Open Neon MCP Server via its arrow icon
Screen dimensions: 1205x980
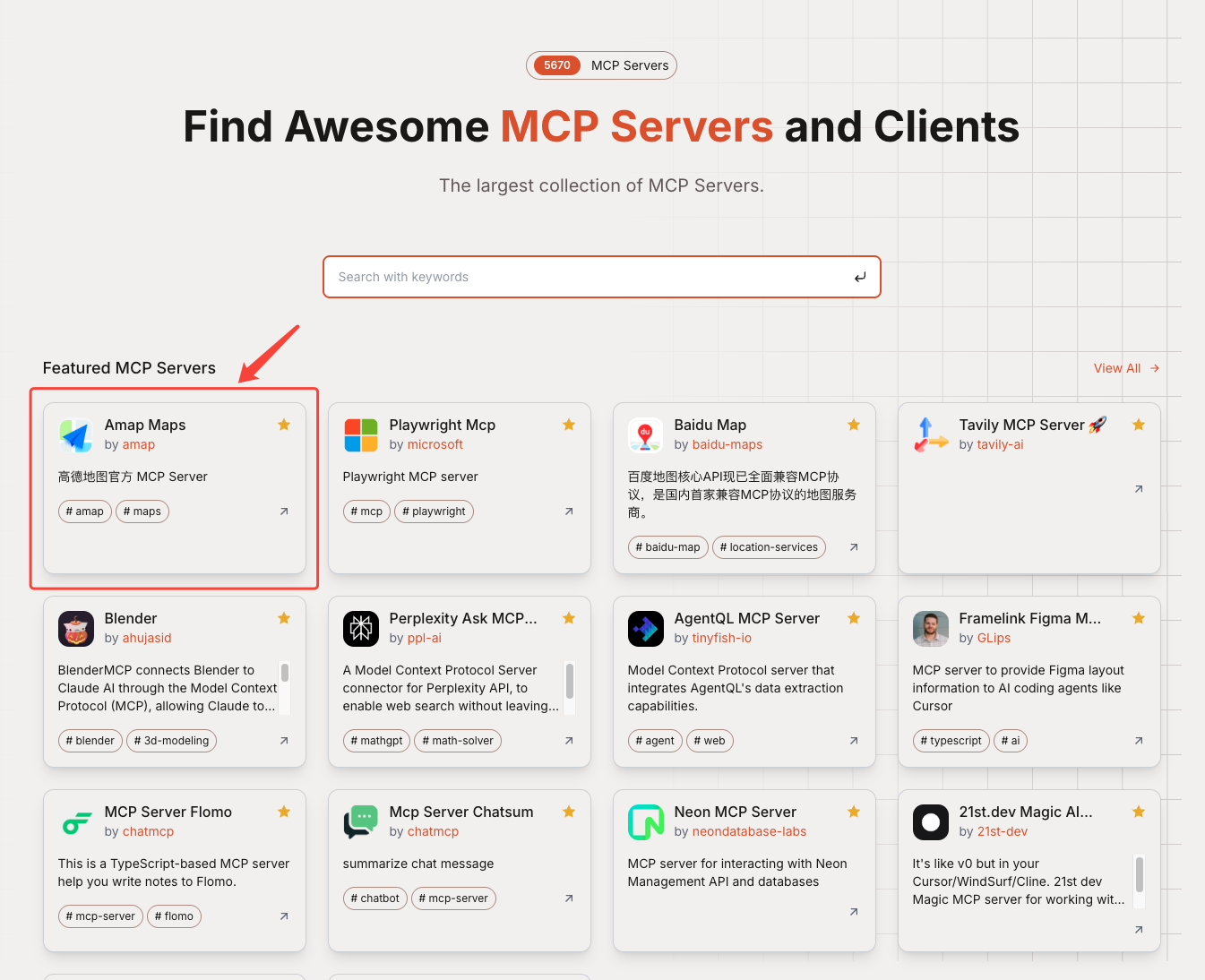pyautogui.click(x=854, y=912)
